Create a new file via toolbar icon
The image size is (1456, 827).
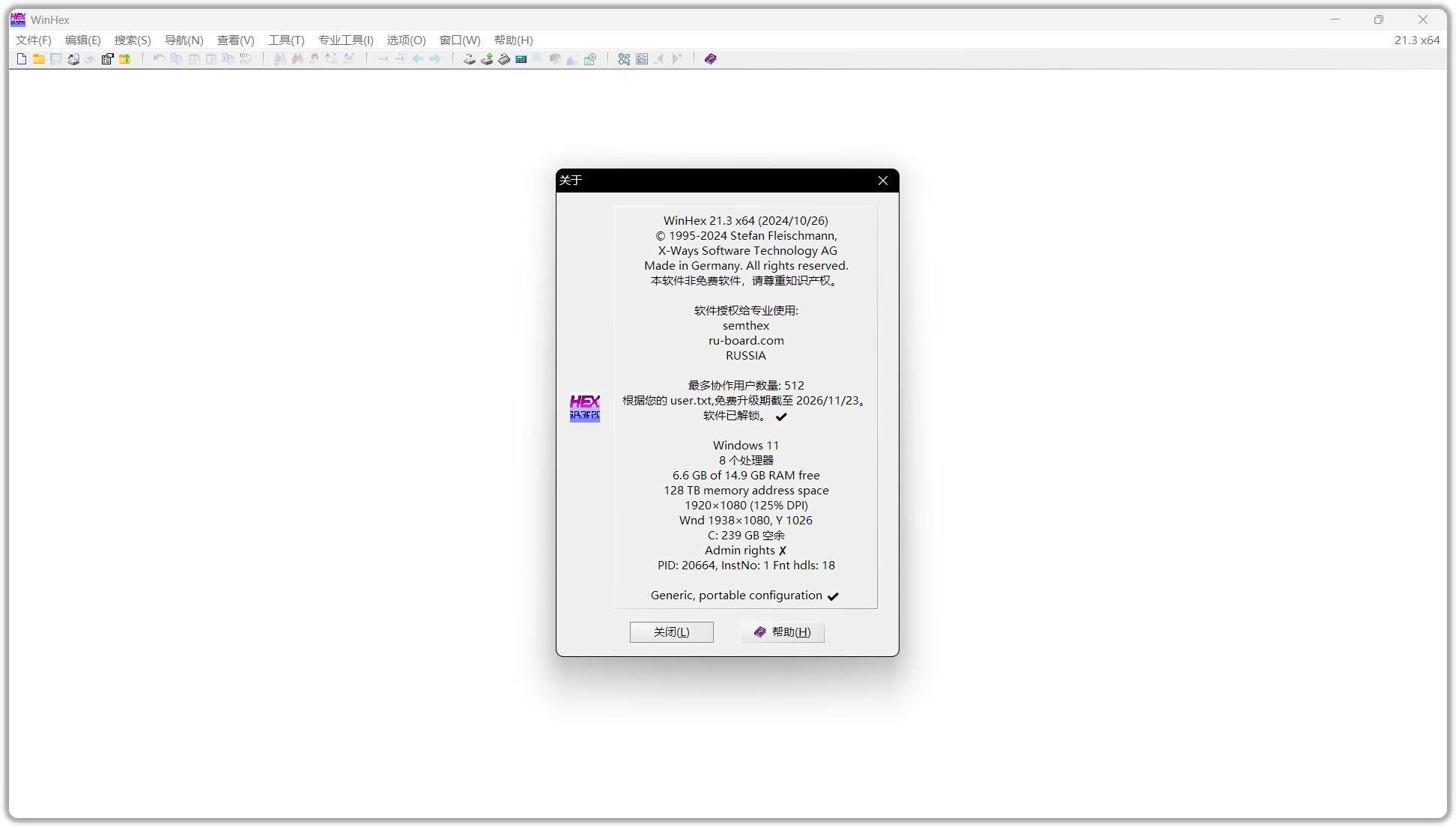[x=21, y=59]
